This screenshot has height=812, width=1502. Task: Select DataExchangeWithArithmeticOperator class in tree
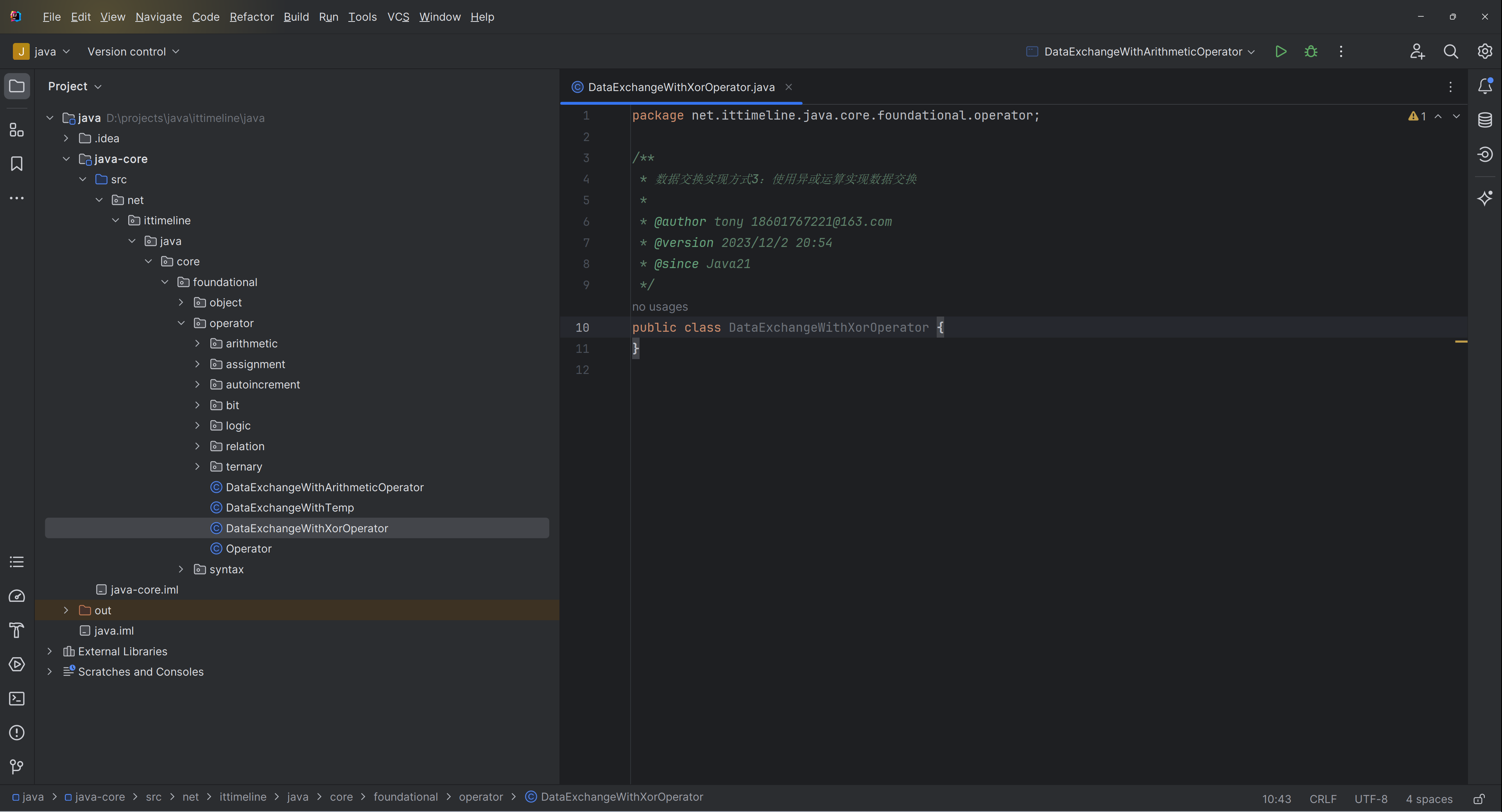(x=324, y=487)
